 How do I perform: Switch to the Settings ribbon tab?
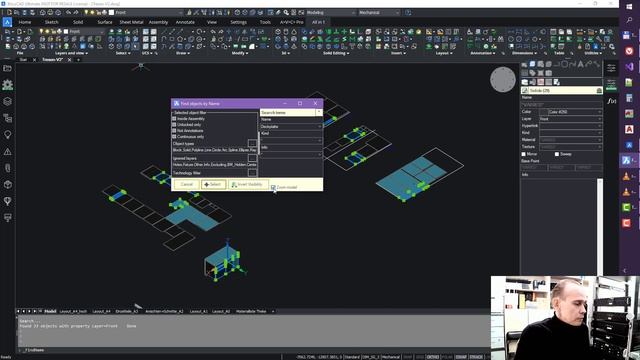[x=238, y=22]
